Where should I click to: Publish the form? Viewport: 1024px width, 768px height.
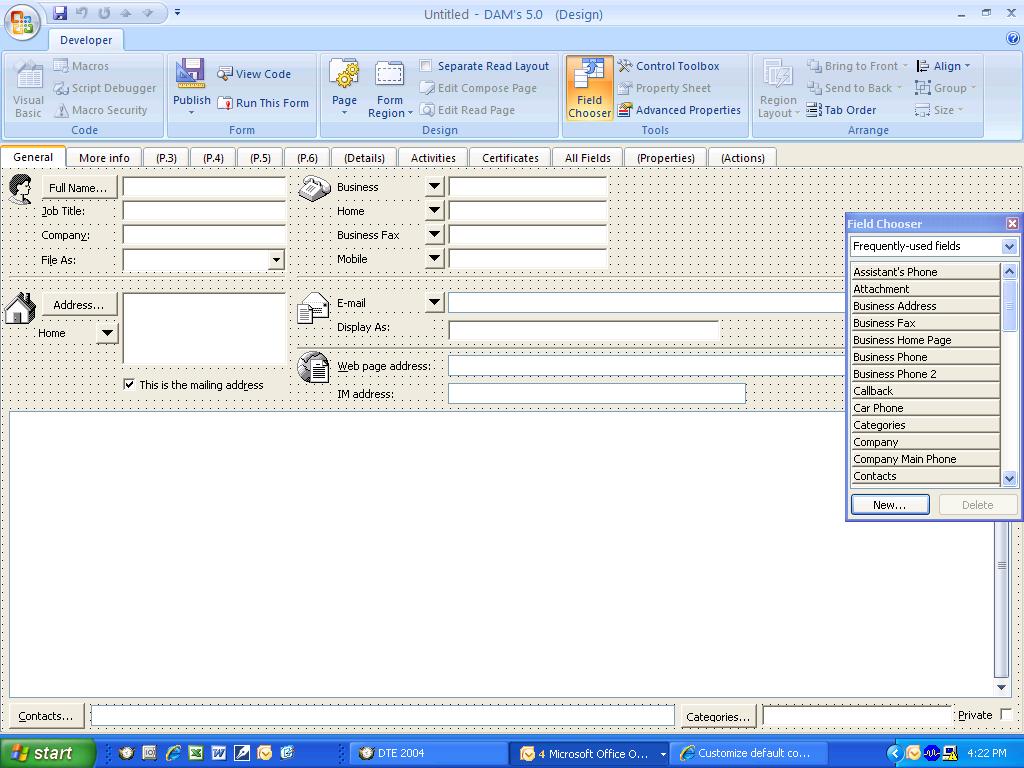pos(191,88)
